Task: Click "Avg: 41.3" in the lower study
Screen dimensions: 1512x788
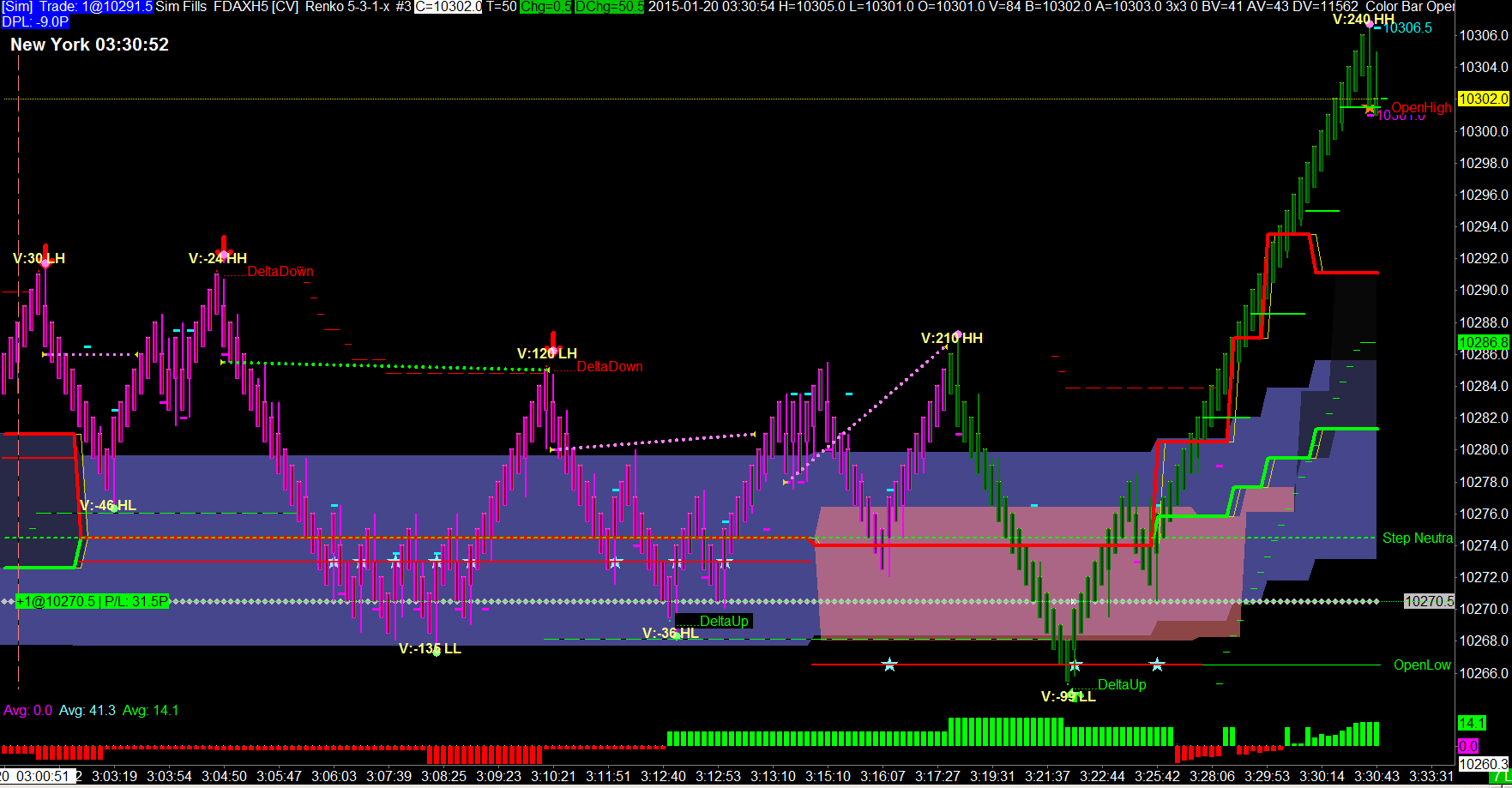Action: (87, 710)
